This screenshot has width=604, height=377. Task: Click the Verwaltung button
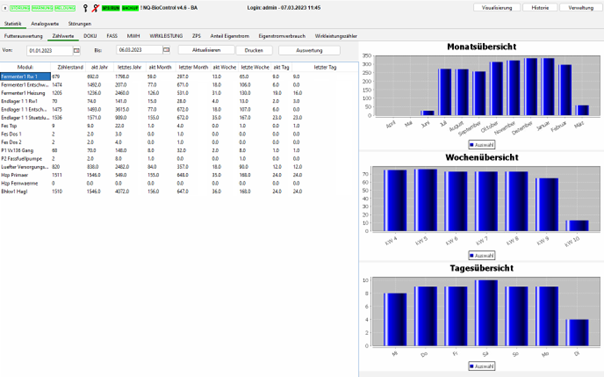[581, 8]
